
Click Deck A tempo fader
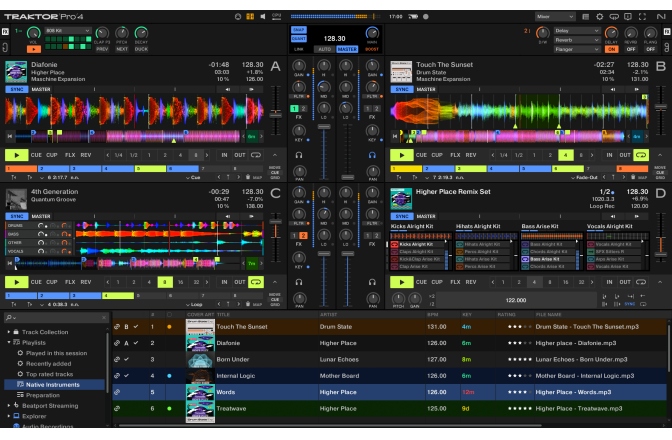(275, 115)
